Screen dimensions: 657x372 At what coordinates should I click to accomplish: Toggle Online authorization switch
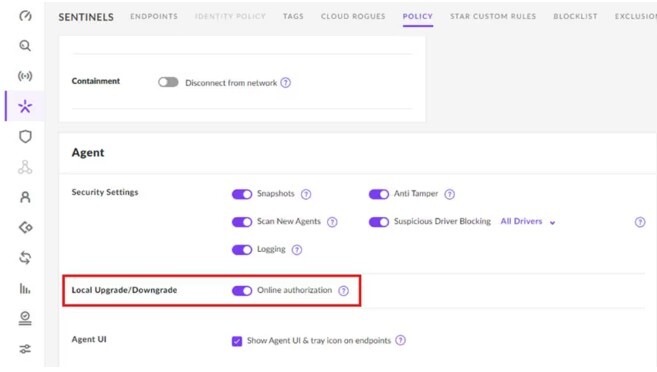click(x=242, y=290)
